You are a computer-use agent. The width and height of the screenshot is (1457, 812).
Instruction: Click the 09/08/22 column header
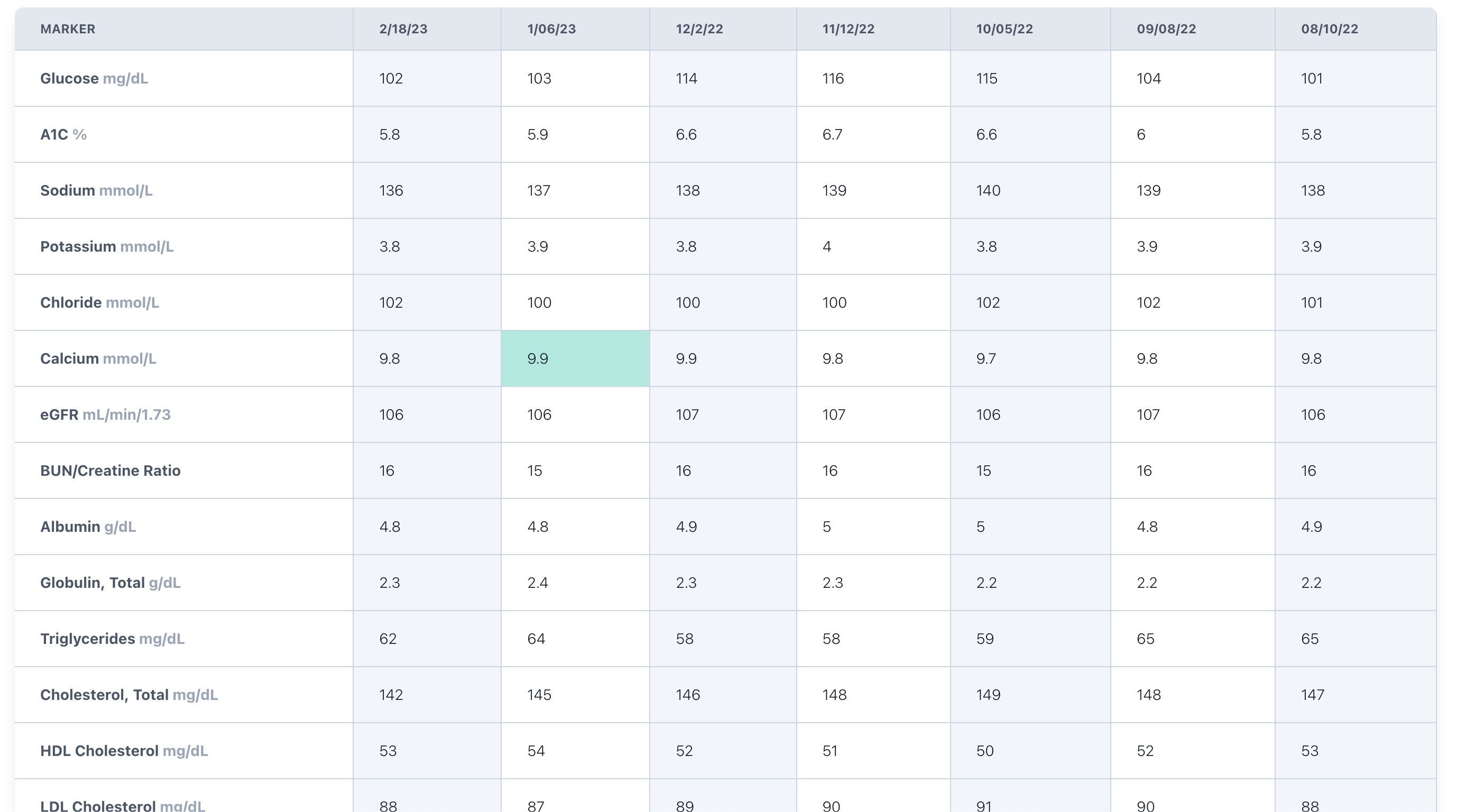coord(1166,29)
